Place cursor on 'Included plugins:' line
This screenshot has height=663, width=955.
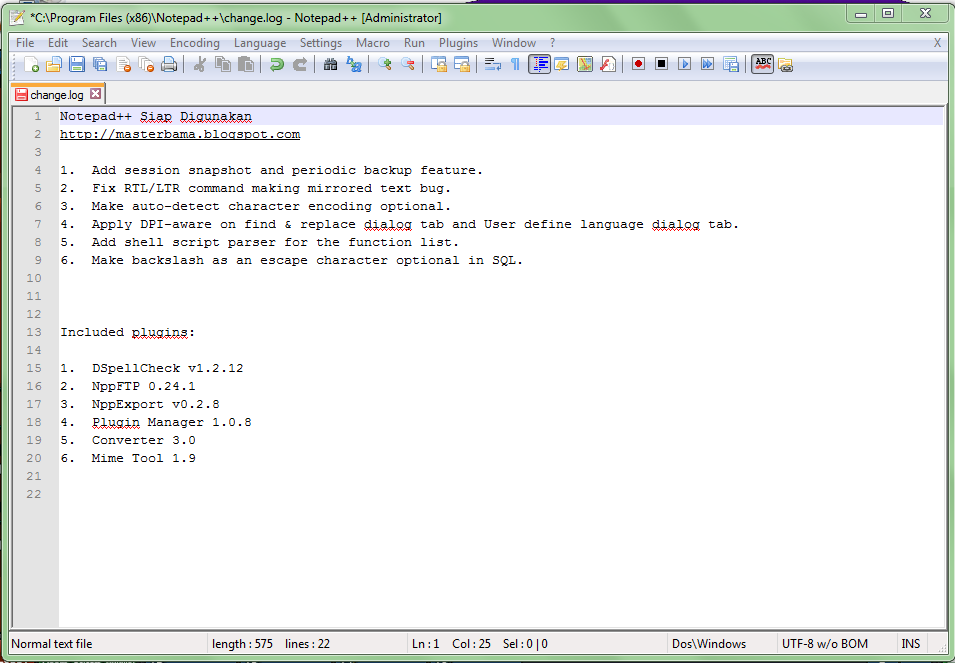click(127, 332)
